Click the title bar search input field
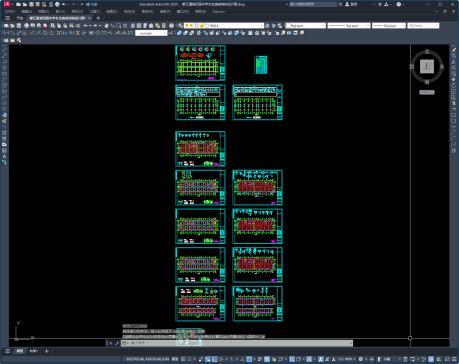Screen dimensions: 459x364 point(313,4)
